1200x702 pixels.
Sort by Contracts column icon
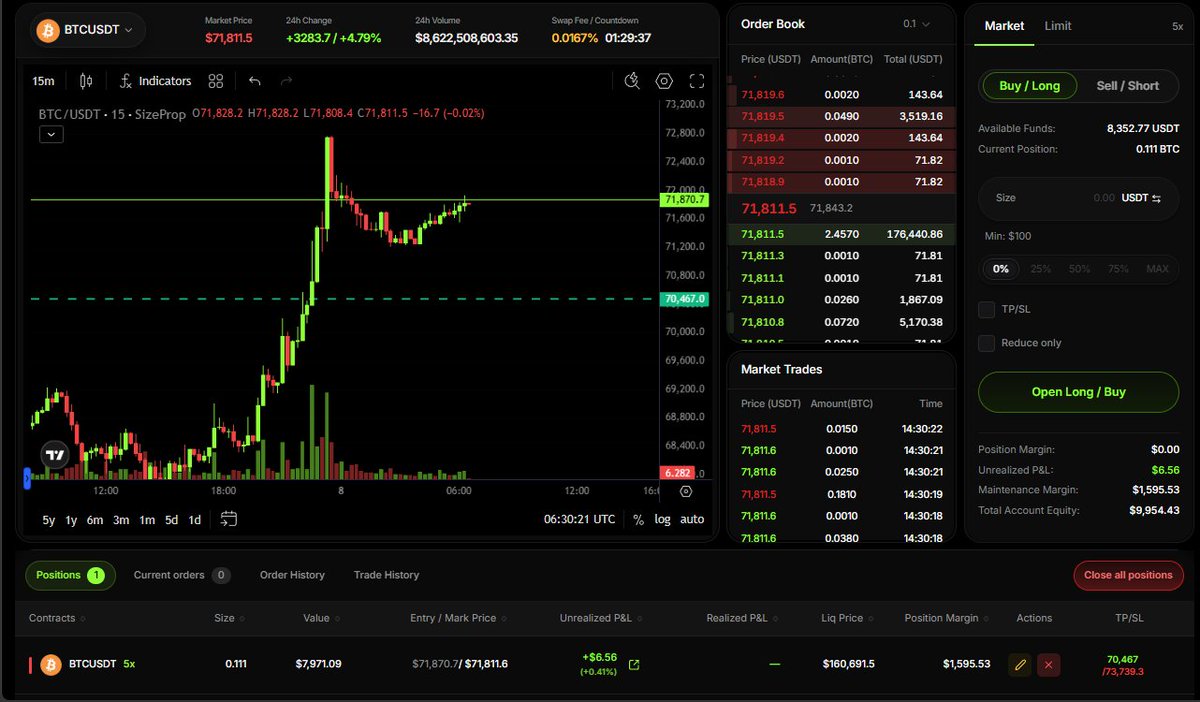click(x=83, y=618)
